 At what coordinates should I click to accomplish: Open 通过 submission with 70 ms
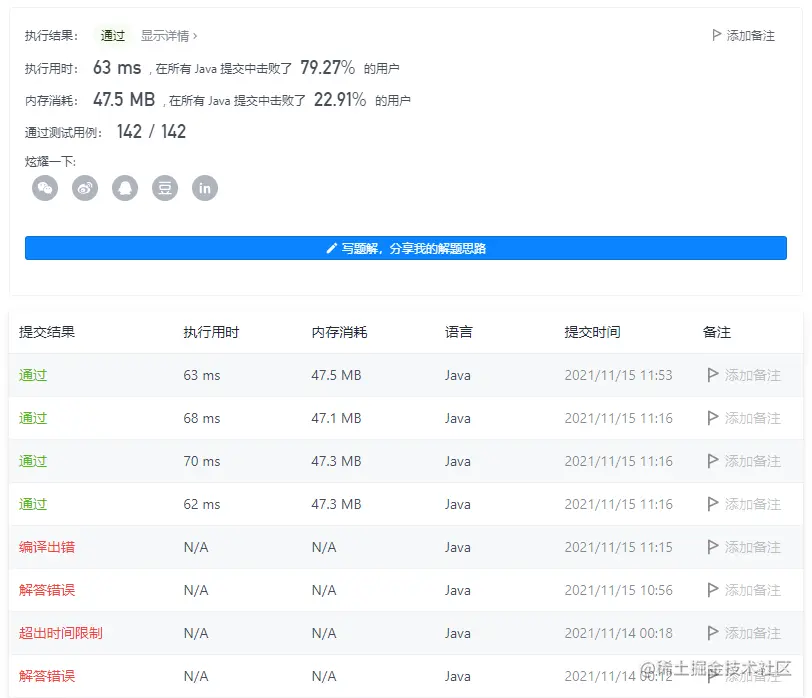click(x=33, y=461)
